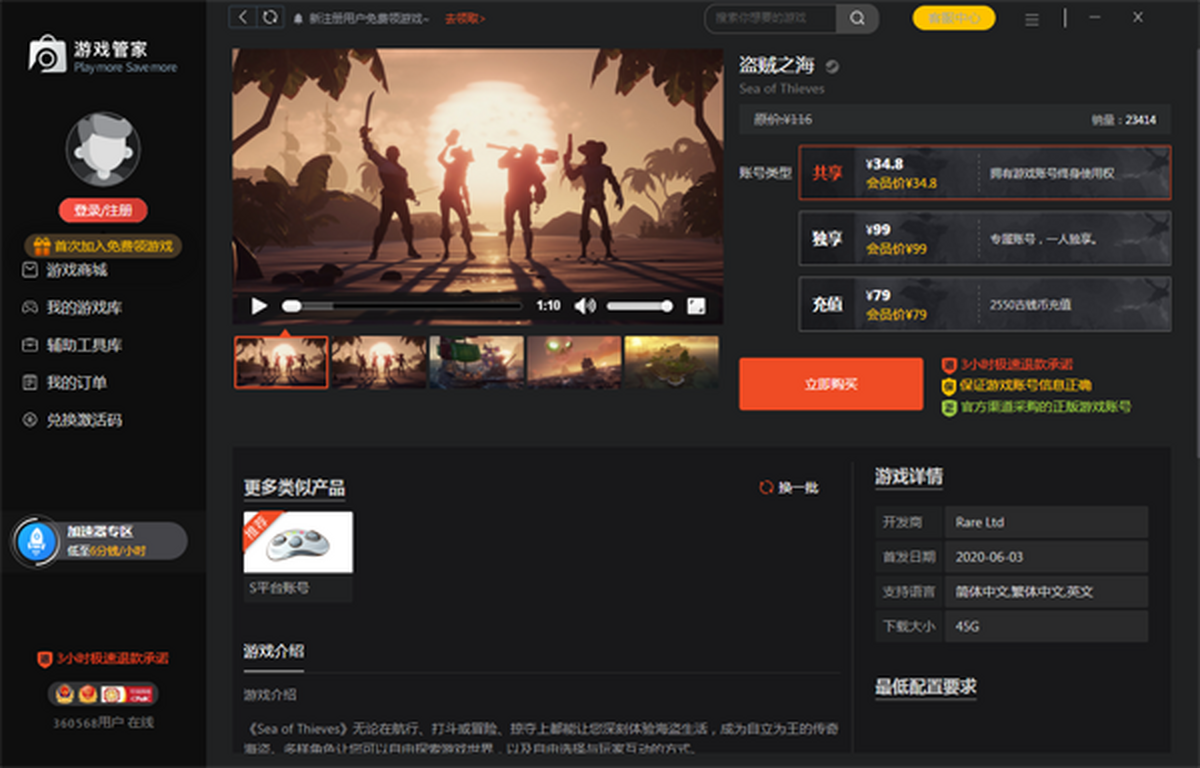Click the 换一批 refresh link
This screenshot has width=1200, height=768.
click(x=789, y=488)
